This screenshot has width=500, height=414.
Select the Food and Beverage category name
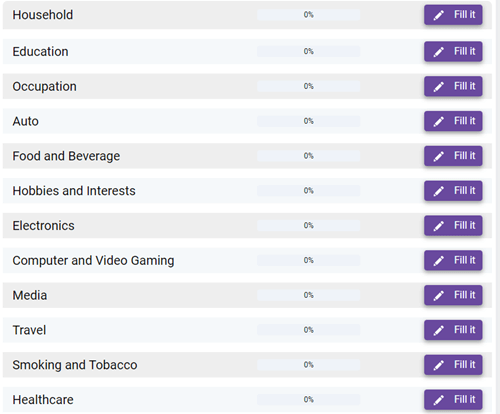coord(66,156)
